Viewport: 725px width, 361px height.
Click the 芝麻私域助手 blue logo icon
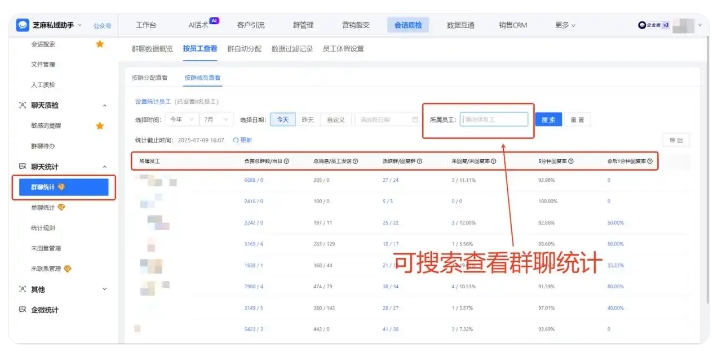point(22,25)
